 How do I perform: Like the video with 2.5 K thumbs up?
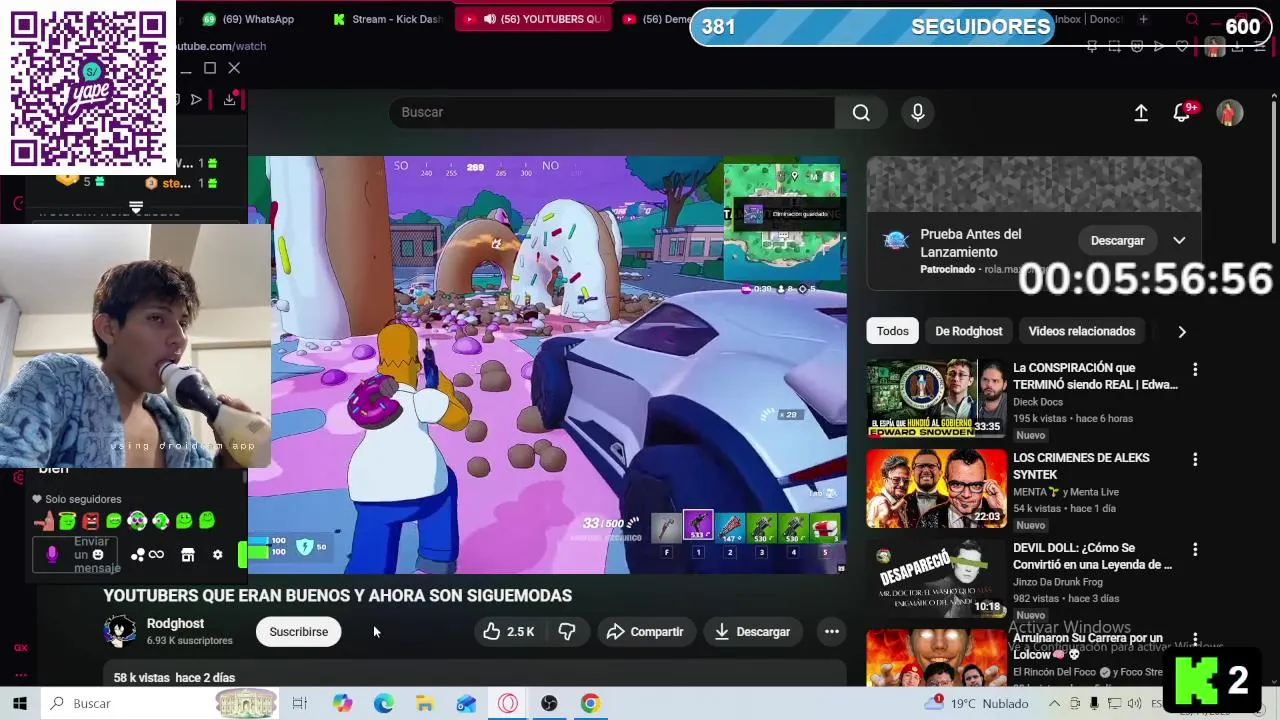point(509,632)
